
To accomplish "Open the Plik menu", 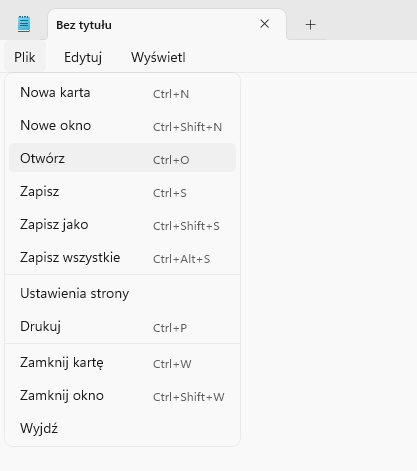I will [x=25, y=57].
